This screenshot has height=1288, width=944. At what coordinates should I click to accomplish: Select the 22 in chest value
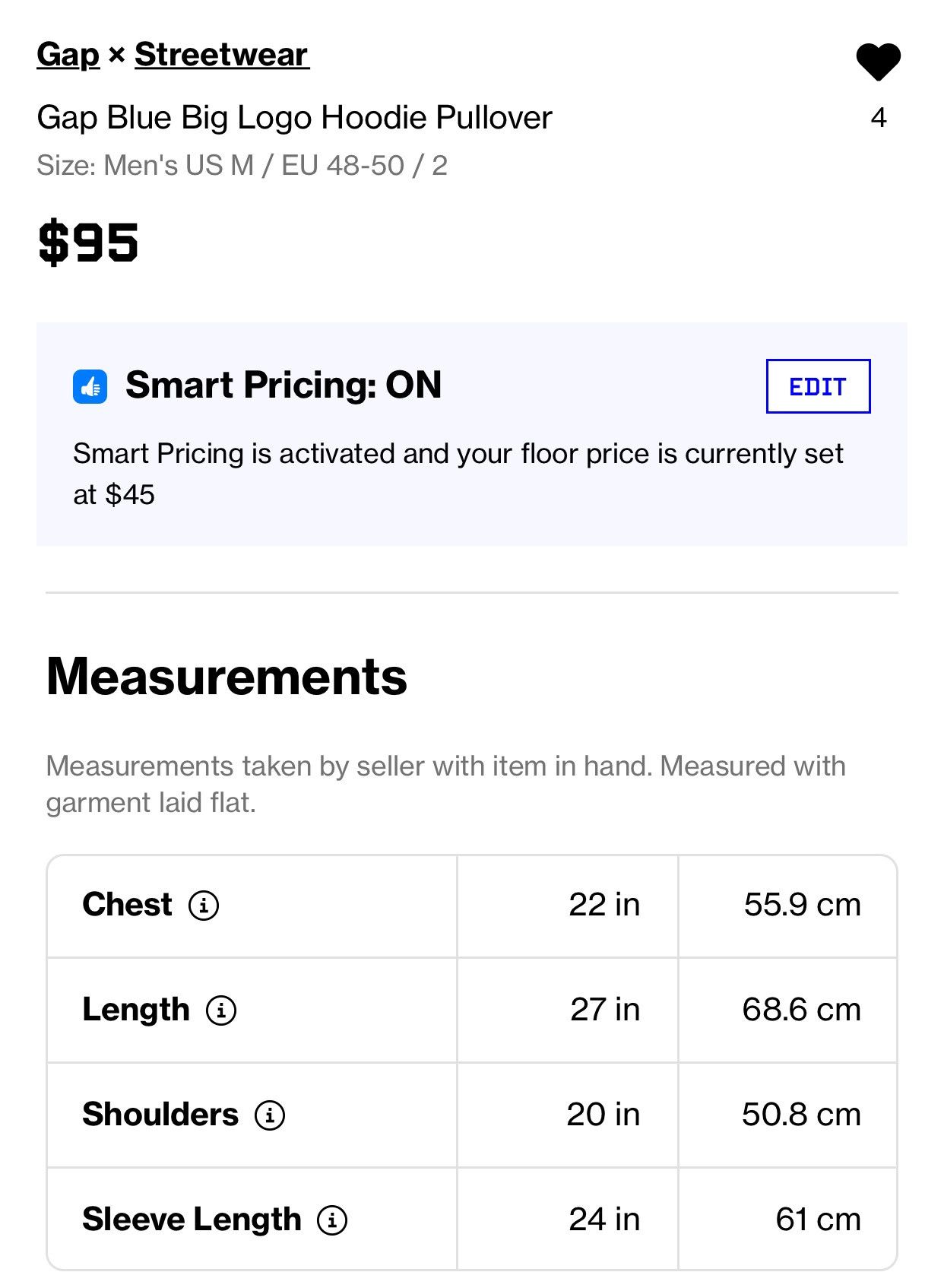[604, 905]
